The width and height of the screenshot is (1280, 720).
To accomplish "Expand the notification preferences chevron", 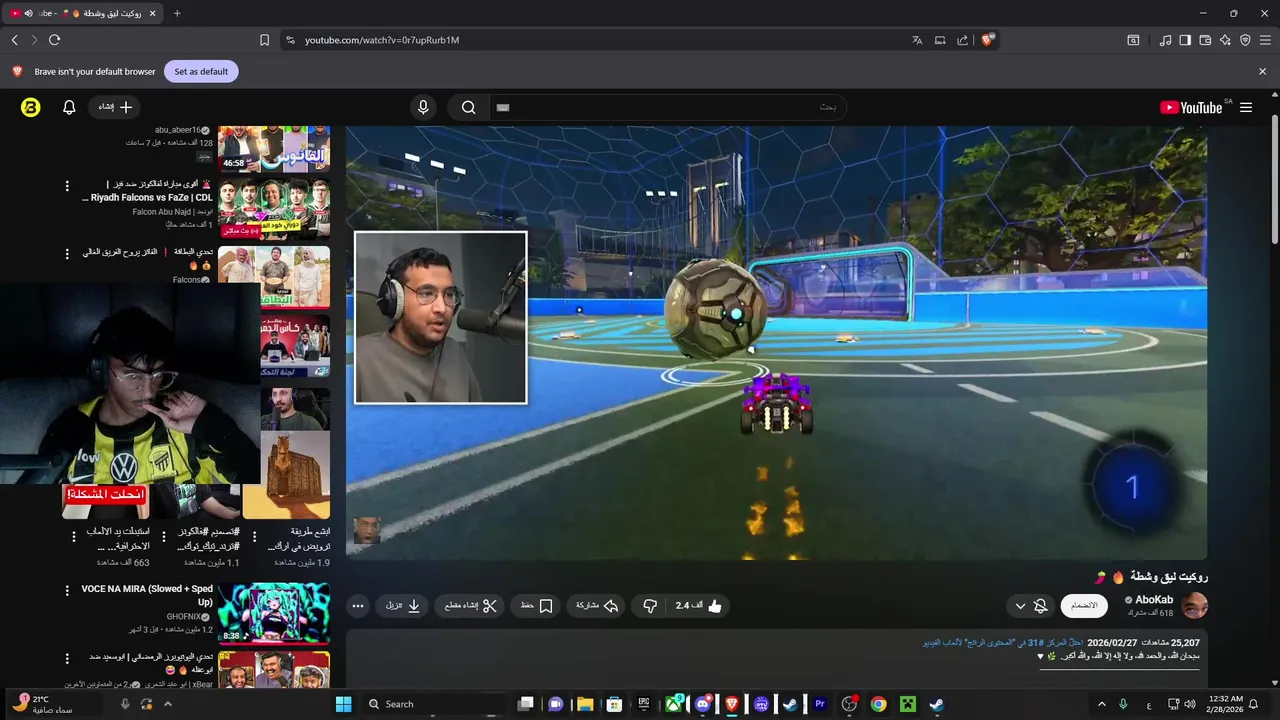I will pos(1020,606).
